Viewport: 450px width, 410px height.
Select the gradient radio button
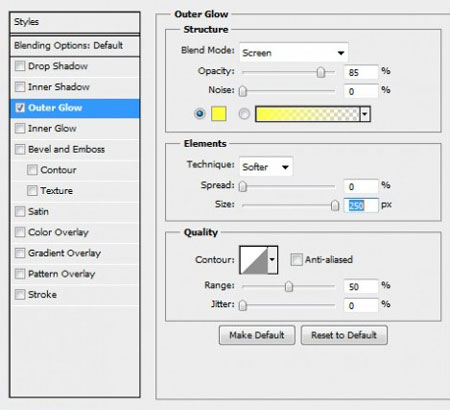[244, 114]
